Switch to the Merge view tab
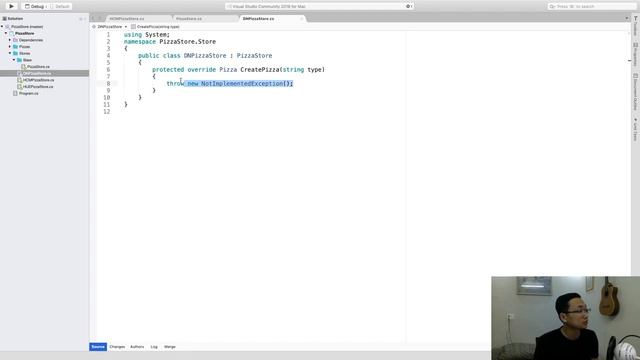The width and height of the screenshot is (640, 360). [170, 347]
